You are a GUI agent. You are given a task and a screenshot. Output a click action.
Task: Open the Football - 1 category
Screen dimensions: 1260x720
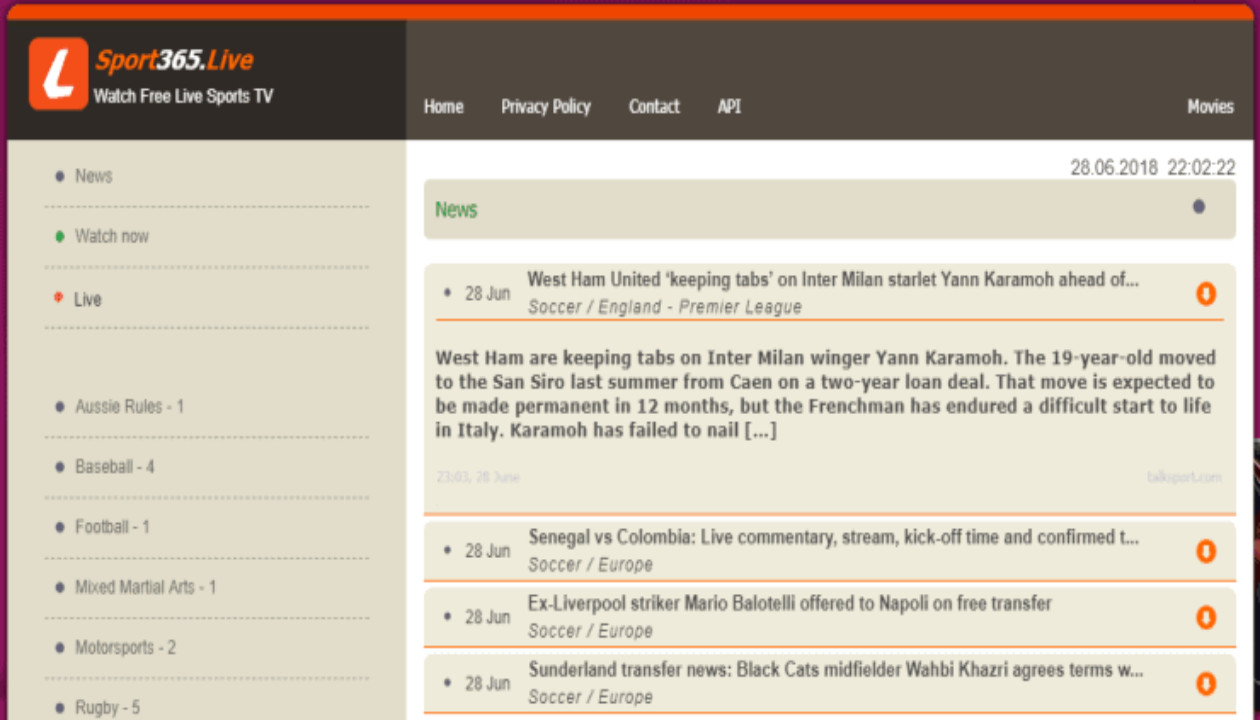click(x=112, y=527)
